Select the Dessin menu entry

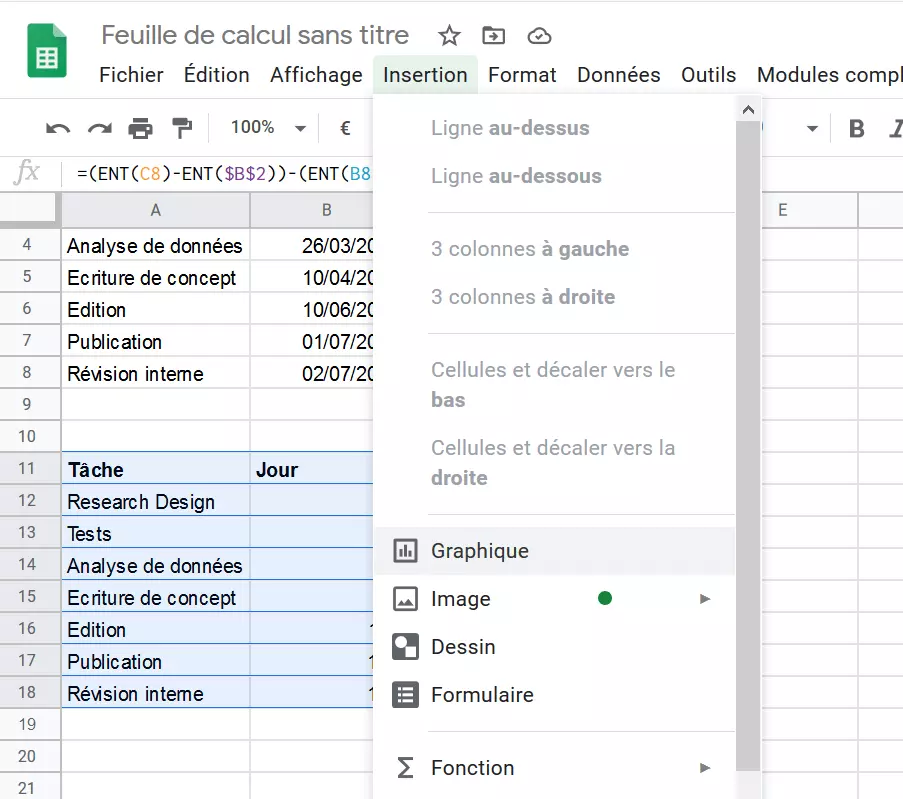(555, 647)
